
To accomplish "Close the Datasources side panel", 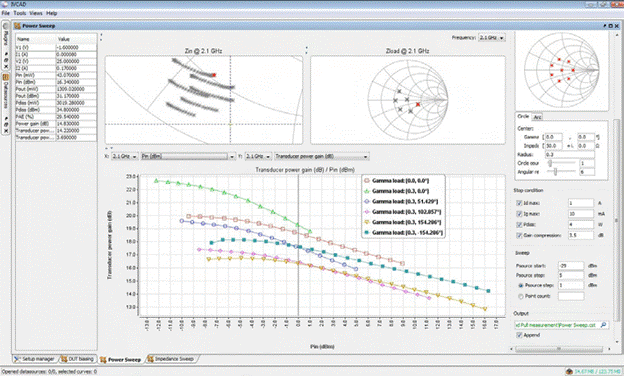I will tap(6, 131).
